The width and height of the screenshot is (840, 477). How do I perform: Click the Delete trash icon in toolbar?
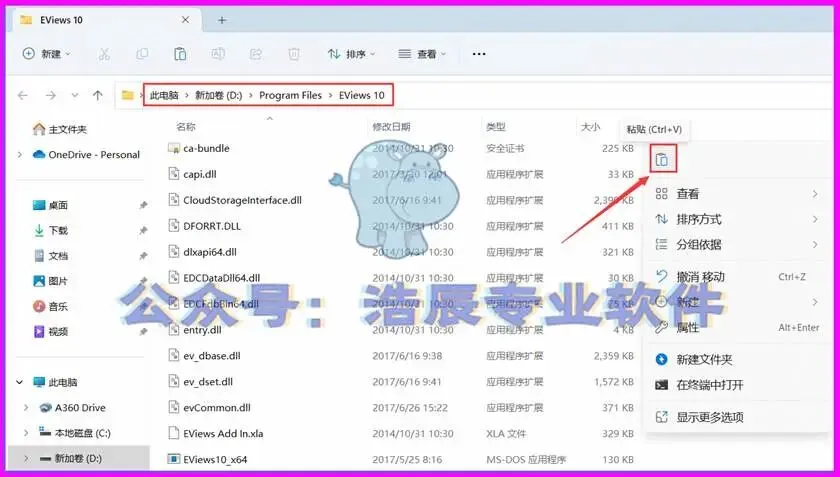(294, 54)
